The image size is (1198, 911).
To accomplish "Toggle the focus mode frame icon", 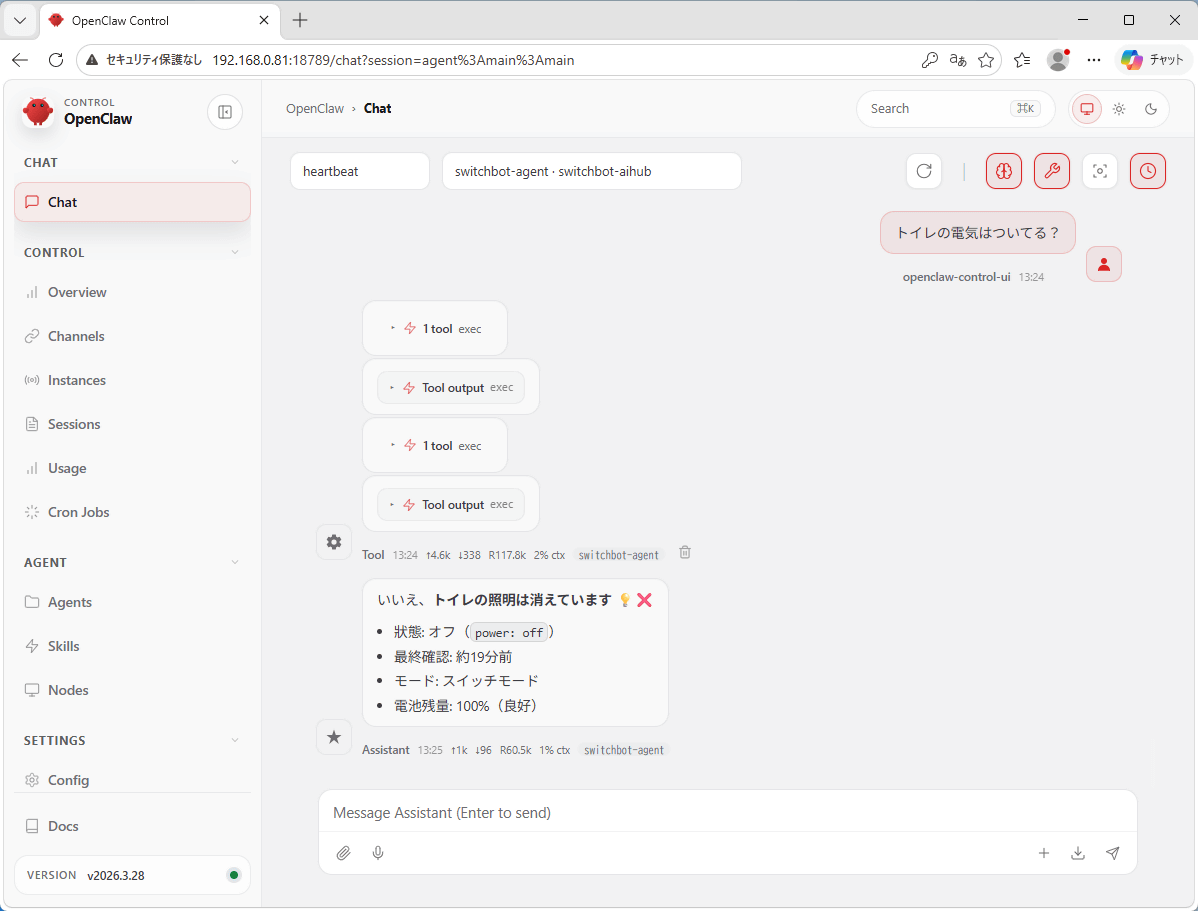I will click(x=1099, y=171).
